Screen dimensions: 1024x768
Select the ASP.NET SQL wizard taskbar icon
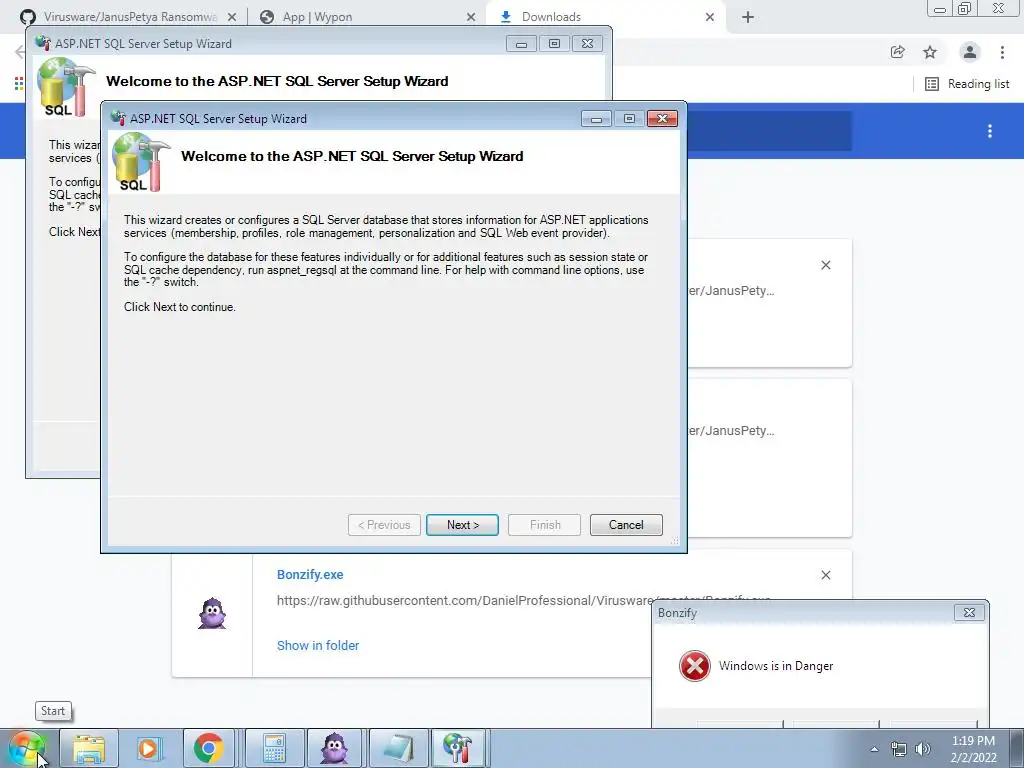pyautogui.click(x=458, y=748)
